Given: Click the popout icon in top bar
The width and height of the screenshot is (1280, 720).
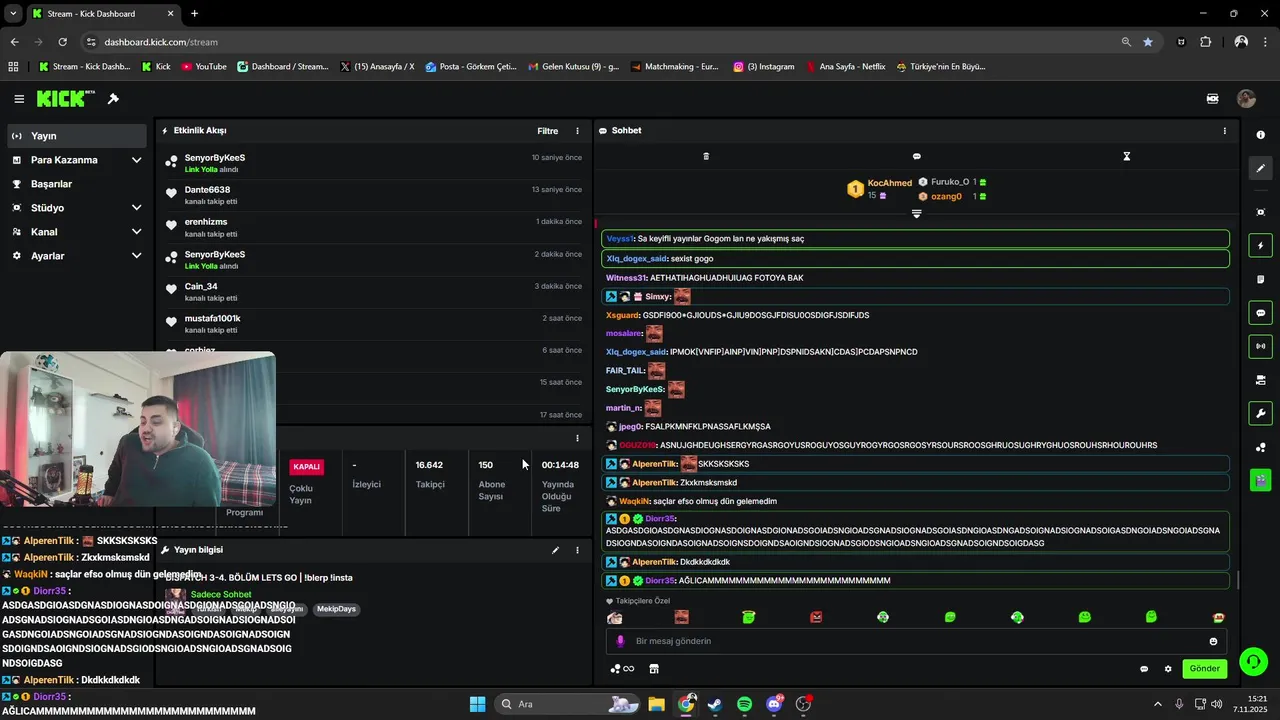Looking at the screenshot, I should pyautogui.click(x=1212, y=99).
